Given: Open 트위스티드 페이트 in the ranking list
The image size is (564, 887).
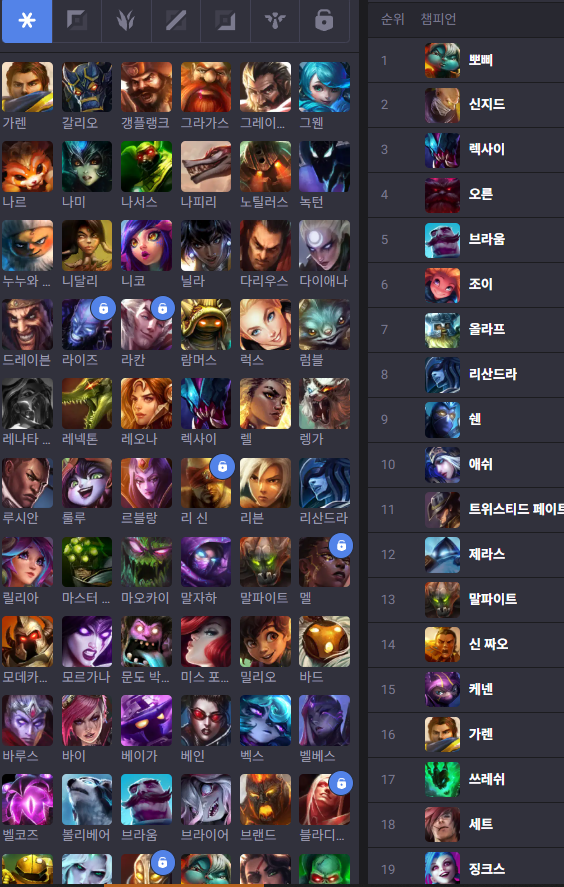Looking at the screenshot, I should (466, 510).
